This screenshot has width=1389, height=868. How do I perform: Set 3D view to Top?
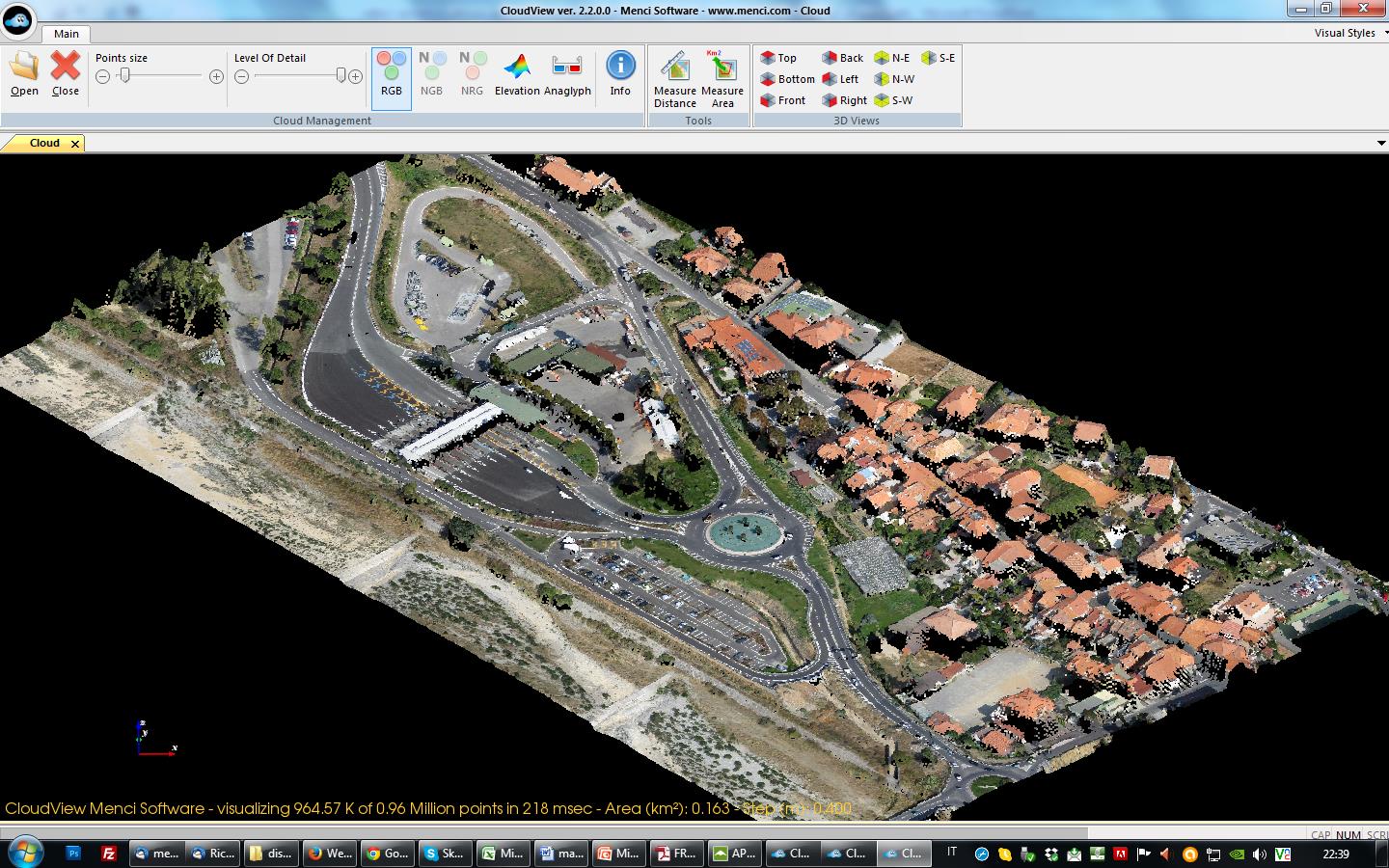click(779, 58)
